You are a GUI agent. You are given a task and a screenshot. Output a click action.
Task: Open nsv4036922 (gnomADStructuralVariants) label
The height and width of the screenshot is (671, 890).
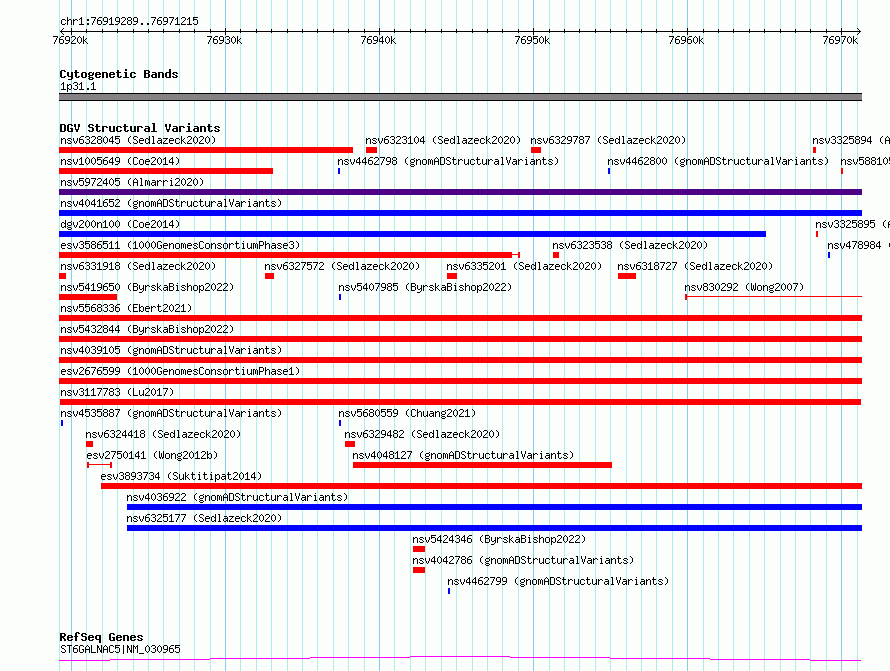(237, 497)
